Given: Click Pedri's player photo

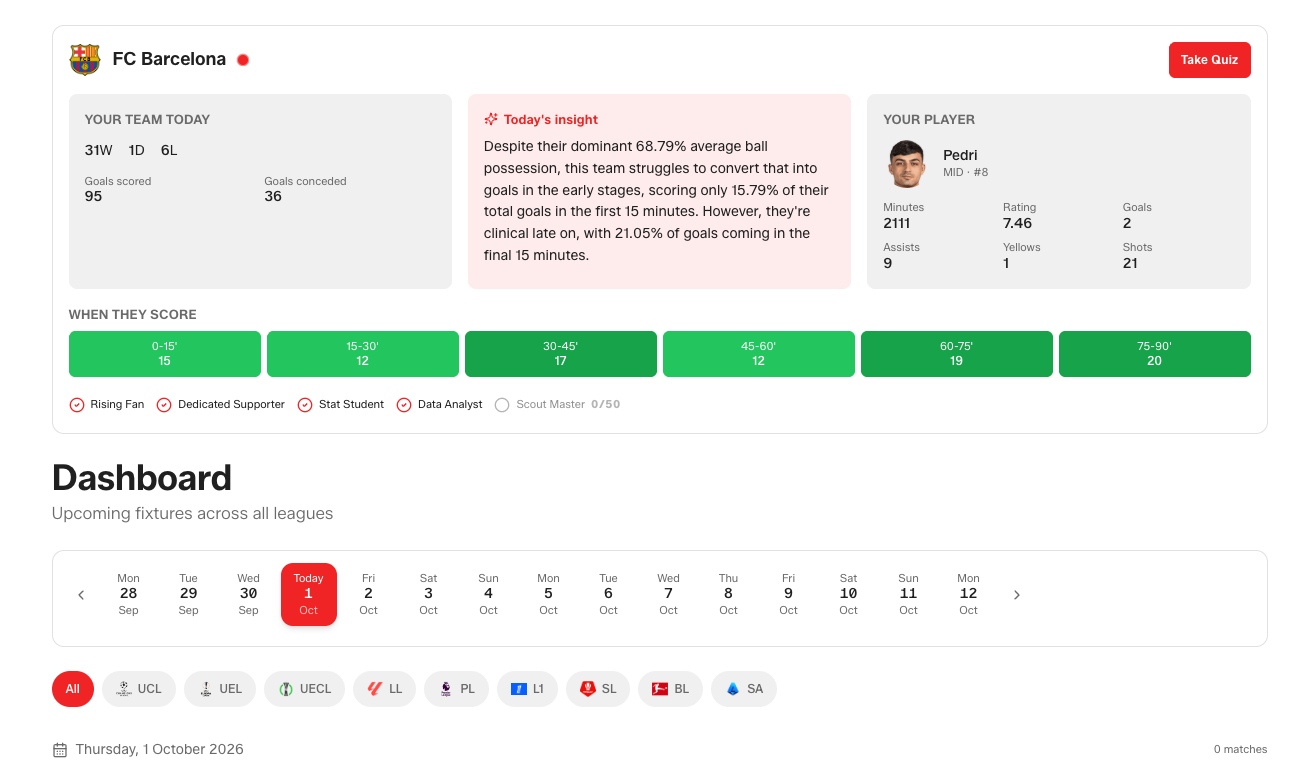Looking at the screenshot, I should (907, 164).
